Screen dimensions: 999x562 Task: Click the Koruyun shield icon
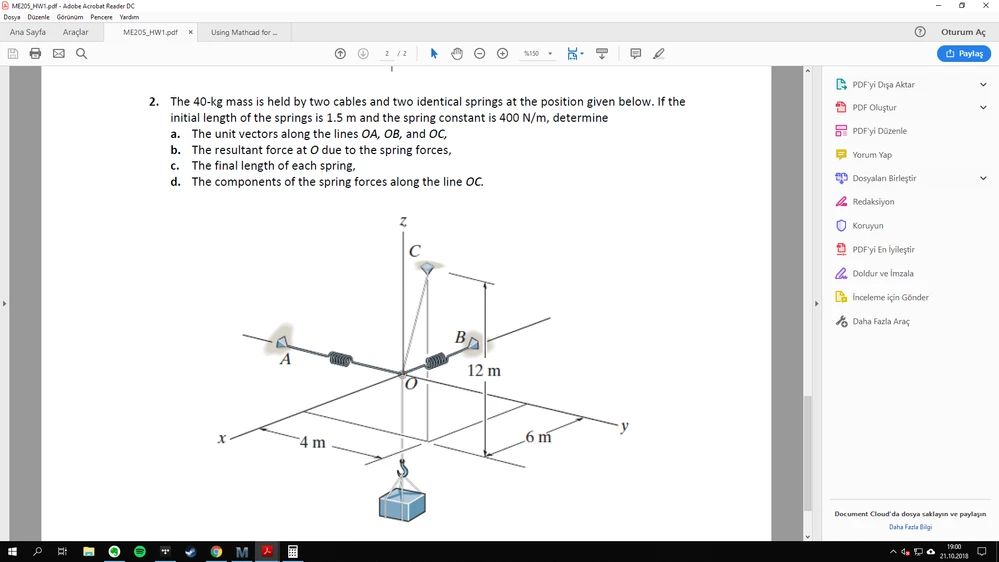841,226
